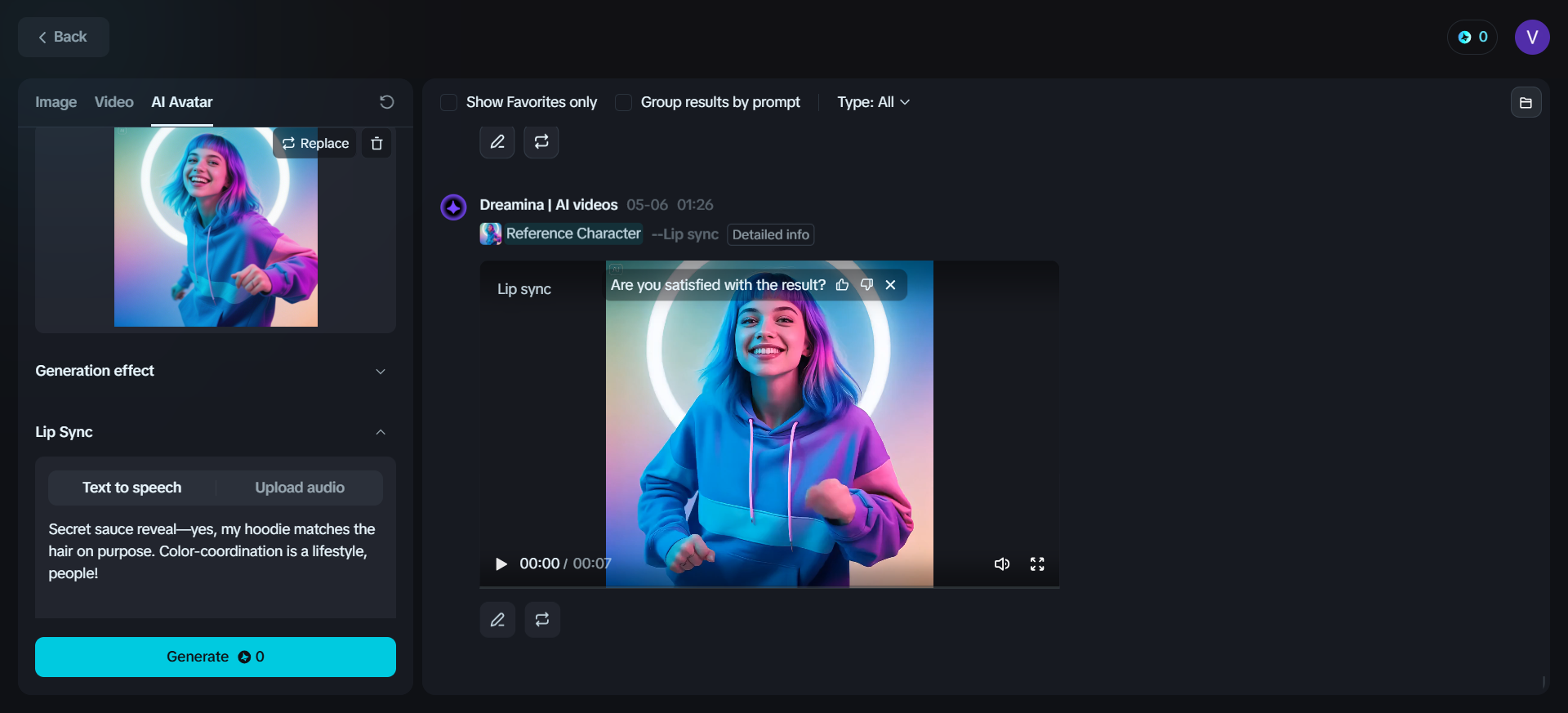Click the generated video preview
Viewport: 1568px width, 713px height.
point(769,424)
